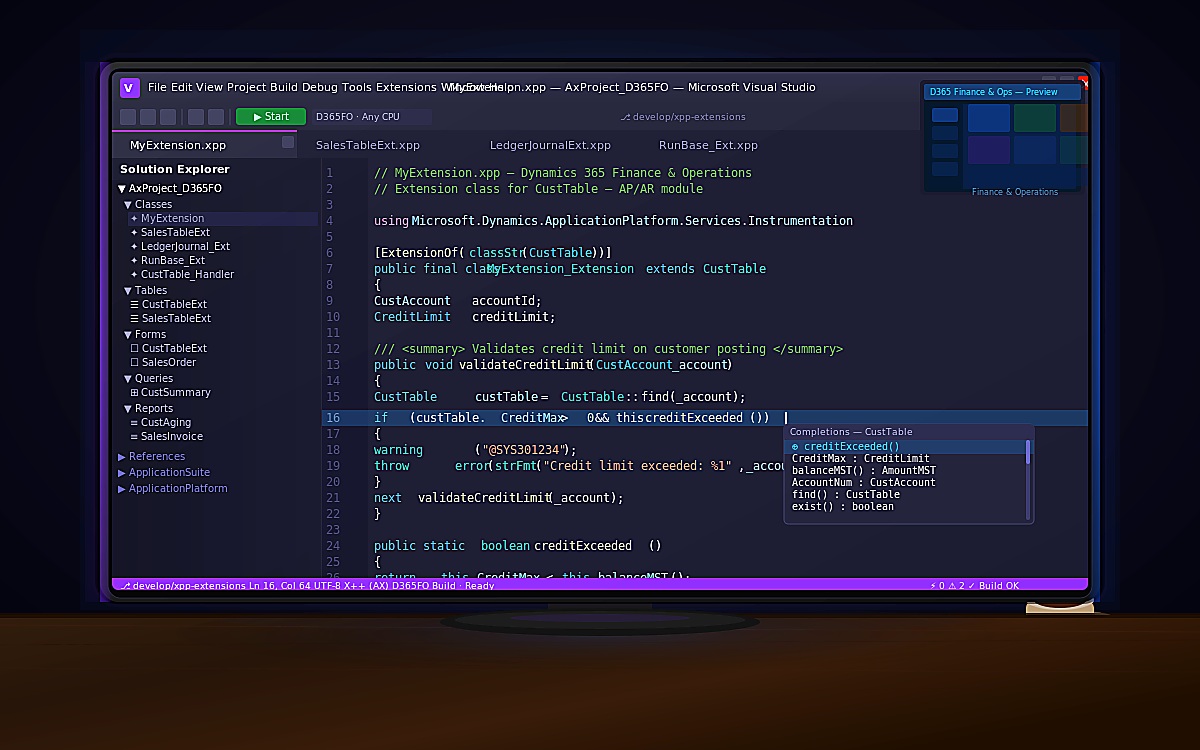Click line number 13 in the gutter

333,364
